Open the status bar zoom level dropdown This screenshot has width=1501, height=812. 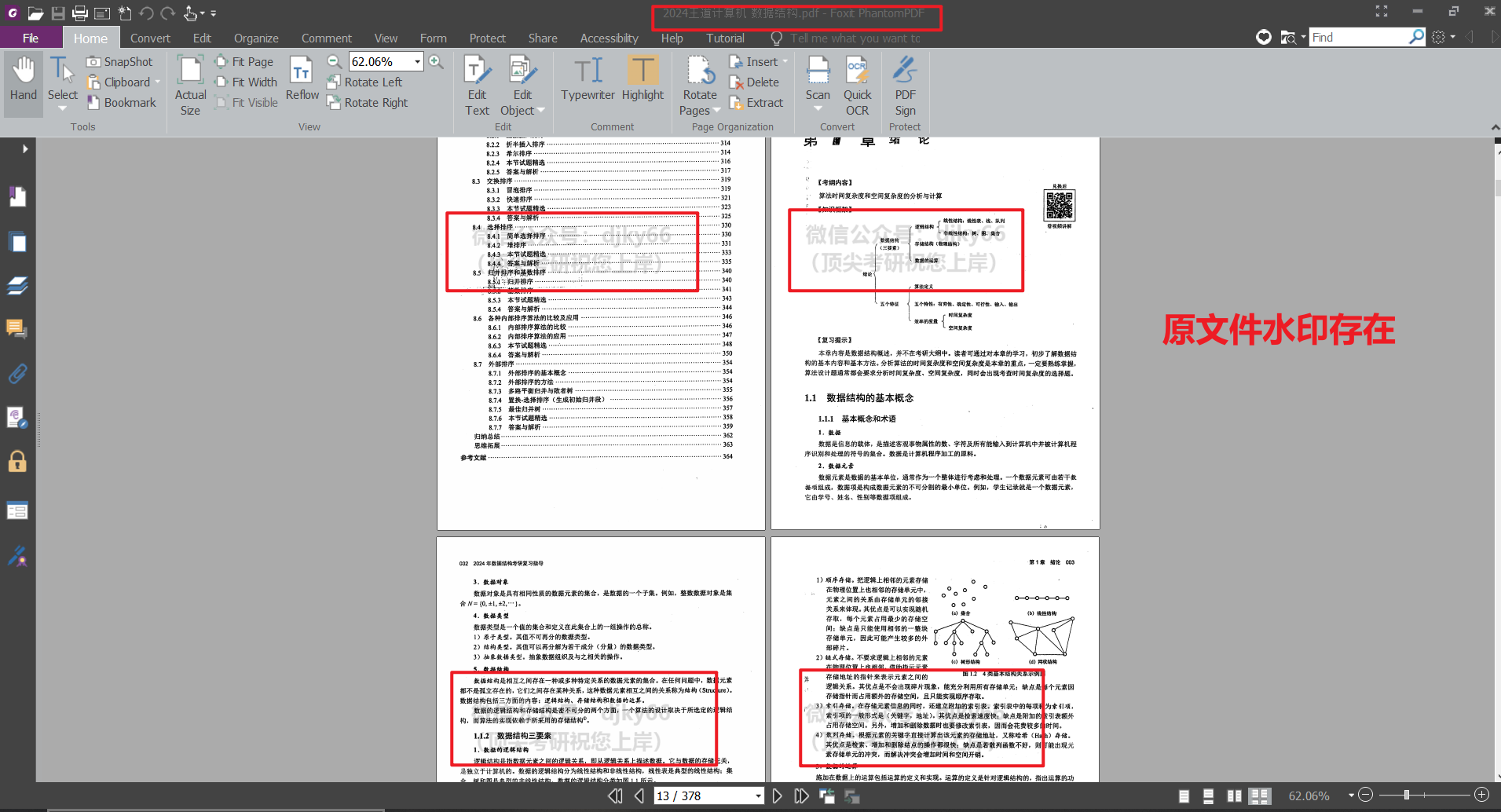(1350, 796)
